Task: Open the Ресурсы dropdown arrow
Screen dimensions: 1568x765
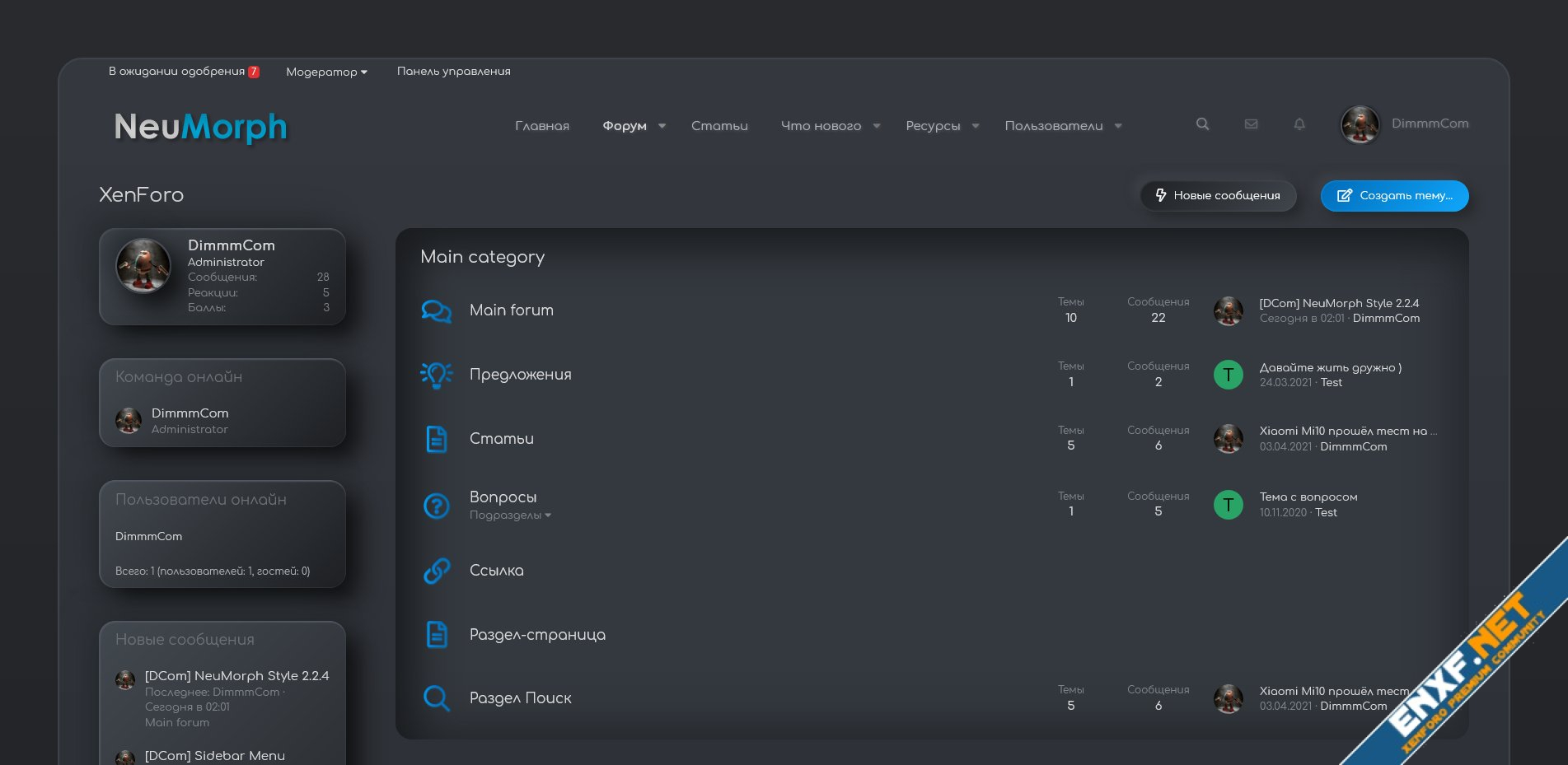Action: pos(976,126)
